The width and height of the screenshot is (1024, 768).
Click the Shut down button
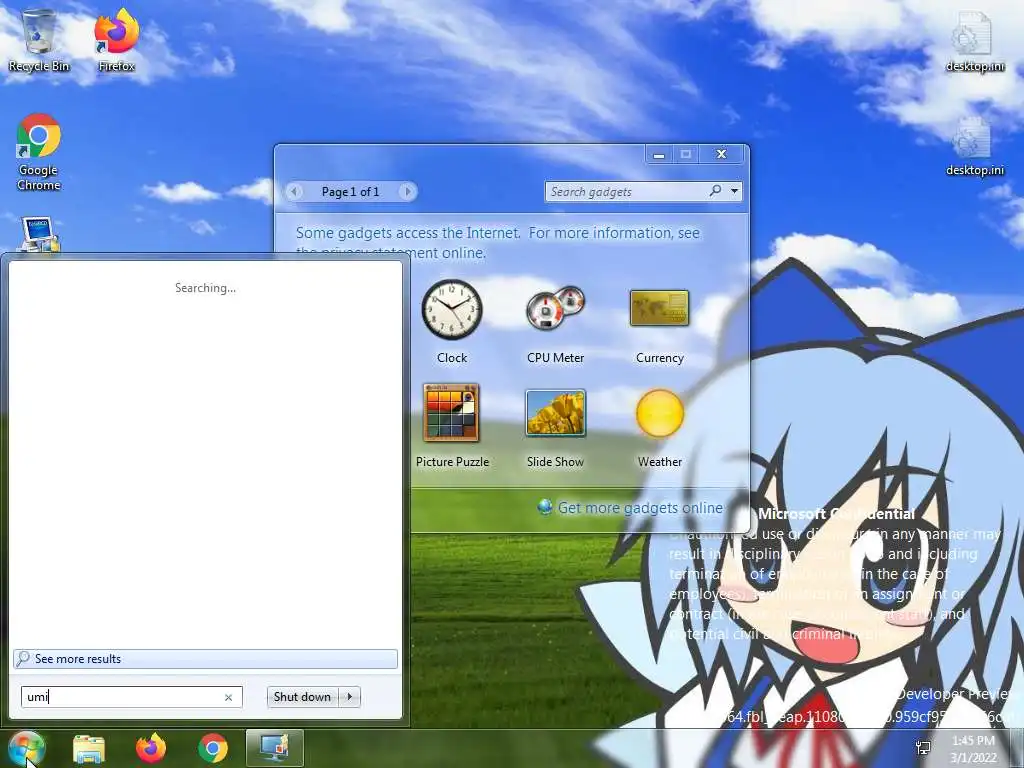point(303,697)
